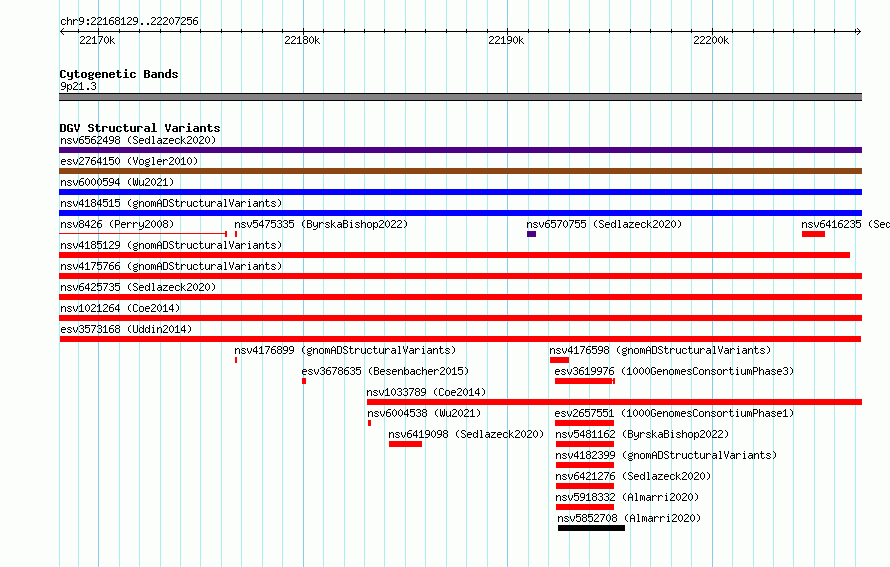890x567 pixels.
Task: Click the short red nsv4176598 variant bar
Action: click(559, 360)
